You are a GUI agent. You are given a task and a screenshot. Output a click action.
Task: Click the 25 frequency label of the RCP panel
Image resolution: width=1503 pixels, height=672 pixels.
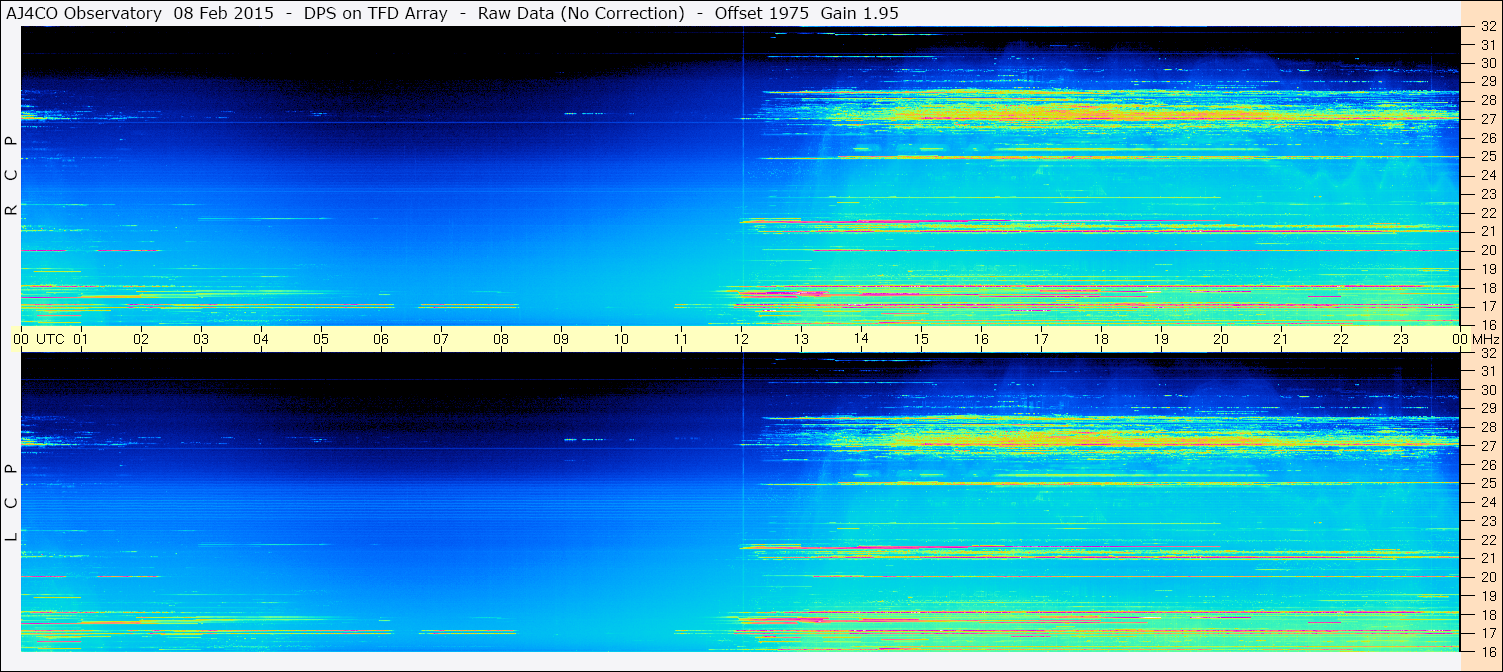coord(1487,157)
